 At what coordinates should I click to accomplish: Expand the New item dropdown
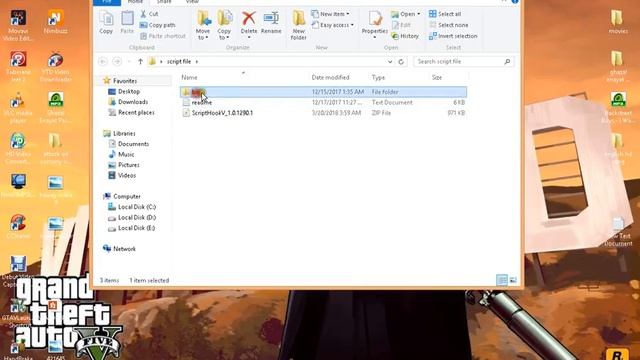pos(331,14)
